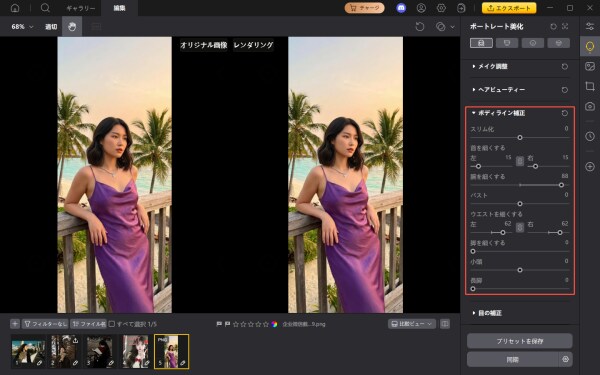
Task: Reset ボディライン補正 section with its undo icon
Action: 565,113
